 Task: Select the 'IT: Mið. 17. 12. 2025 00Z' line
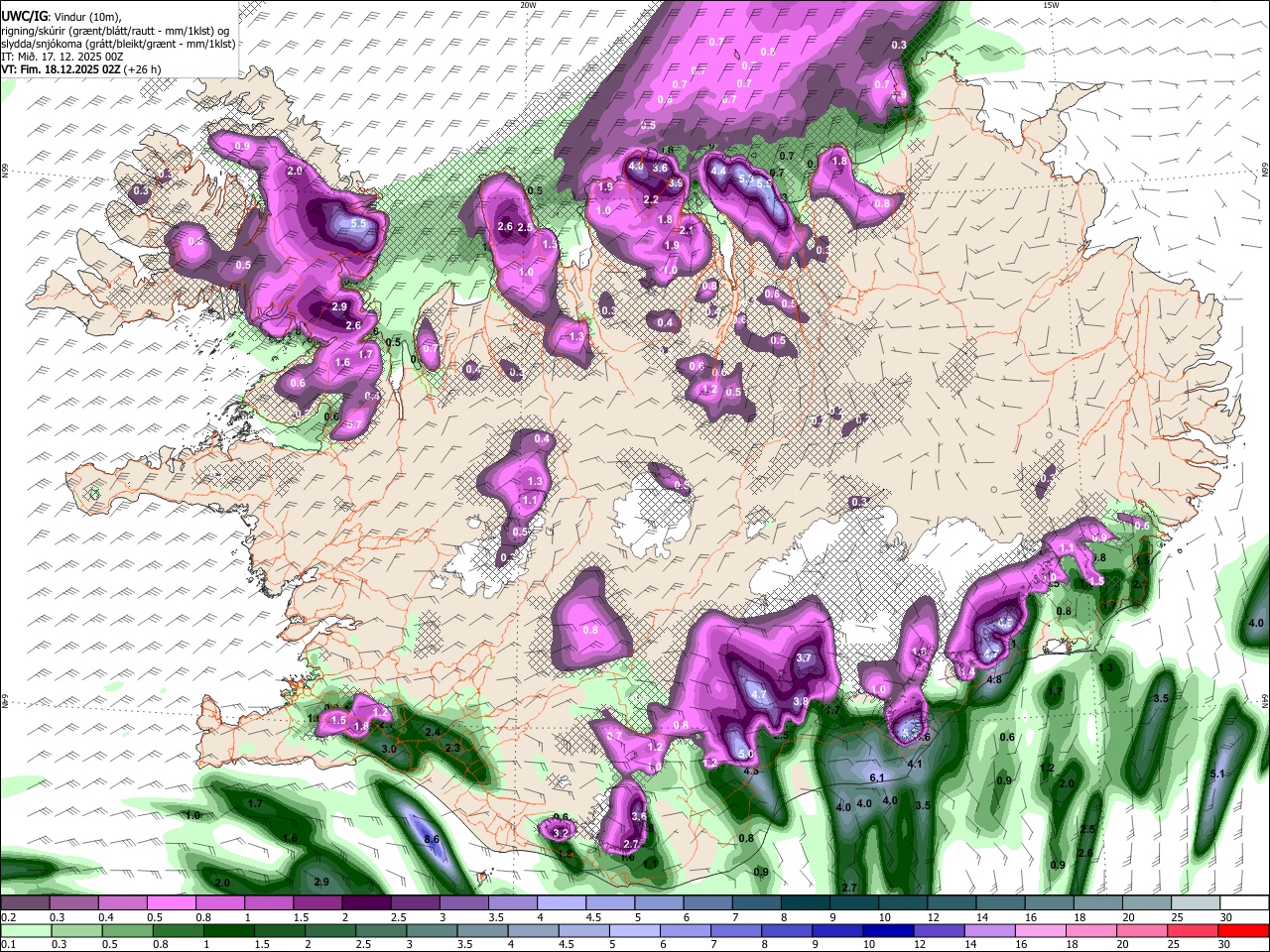[63, 57]
